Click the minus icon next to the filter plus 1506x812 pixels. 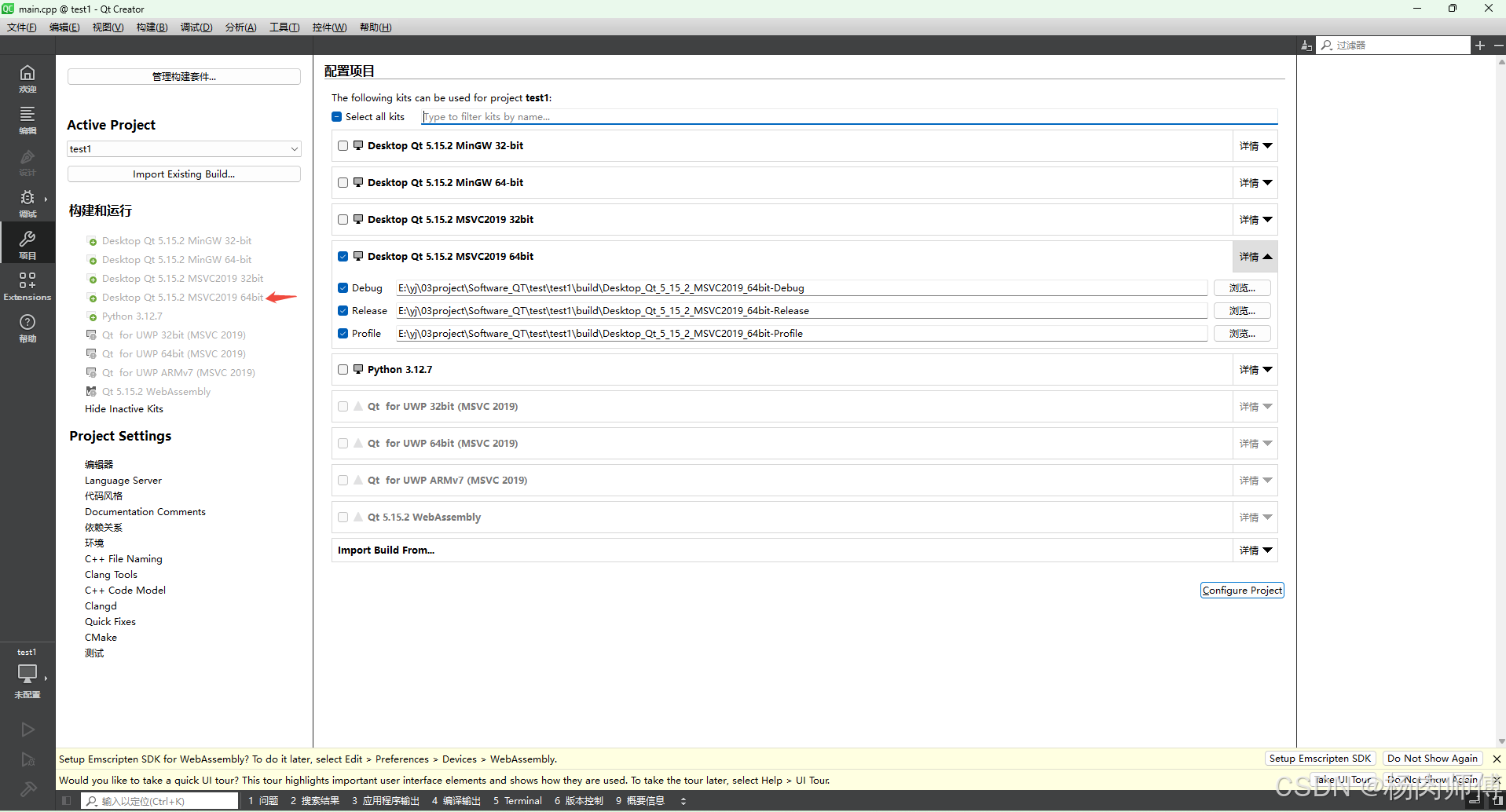[1498, 46]
